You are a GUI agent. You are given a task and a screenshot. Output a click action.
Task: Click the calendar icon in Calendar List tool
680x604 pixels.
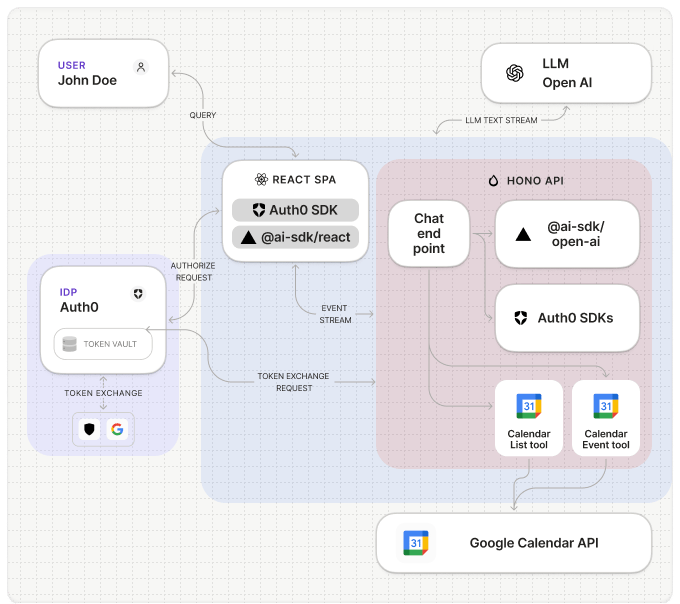(x=529, y=406)
